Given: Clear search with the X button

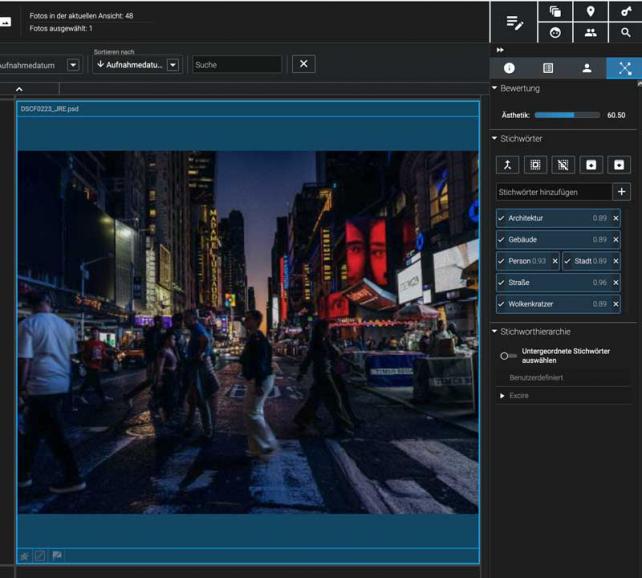Looking at the screenshot, I should (303, 64).
